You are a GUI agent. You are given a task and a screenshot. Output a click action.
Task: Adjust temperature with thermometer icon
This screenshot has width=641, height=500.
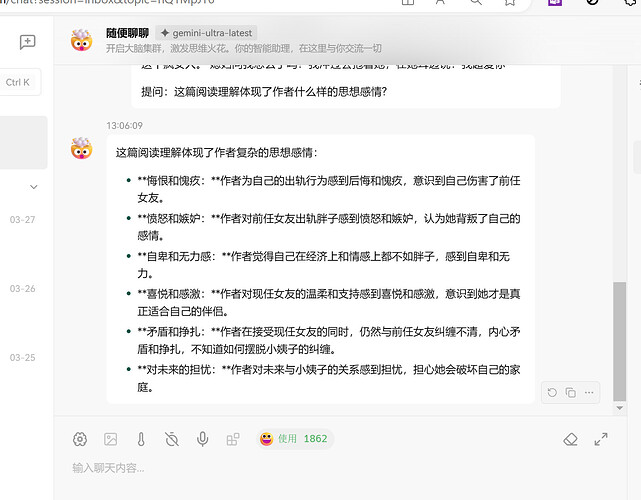coord(141,439)
